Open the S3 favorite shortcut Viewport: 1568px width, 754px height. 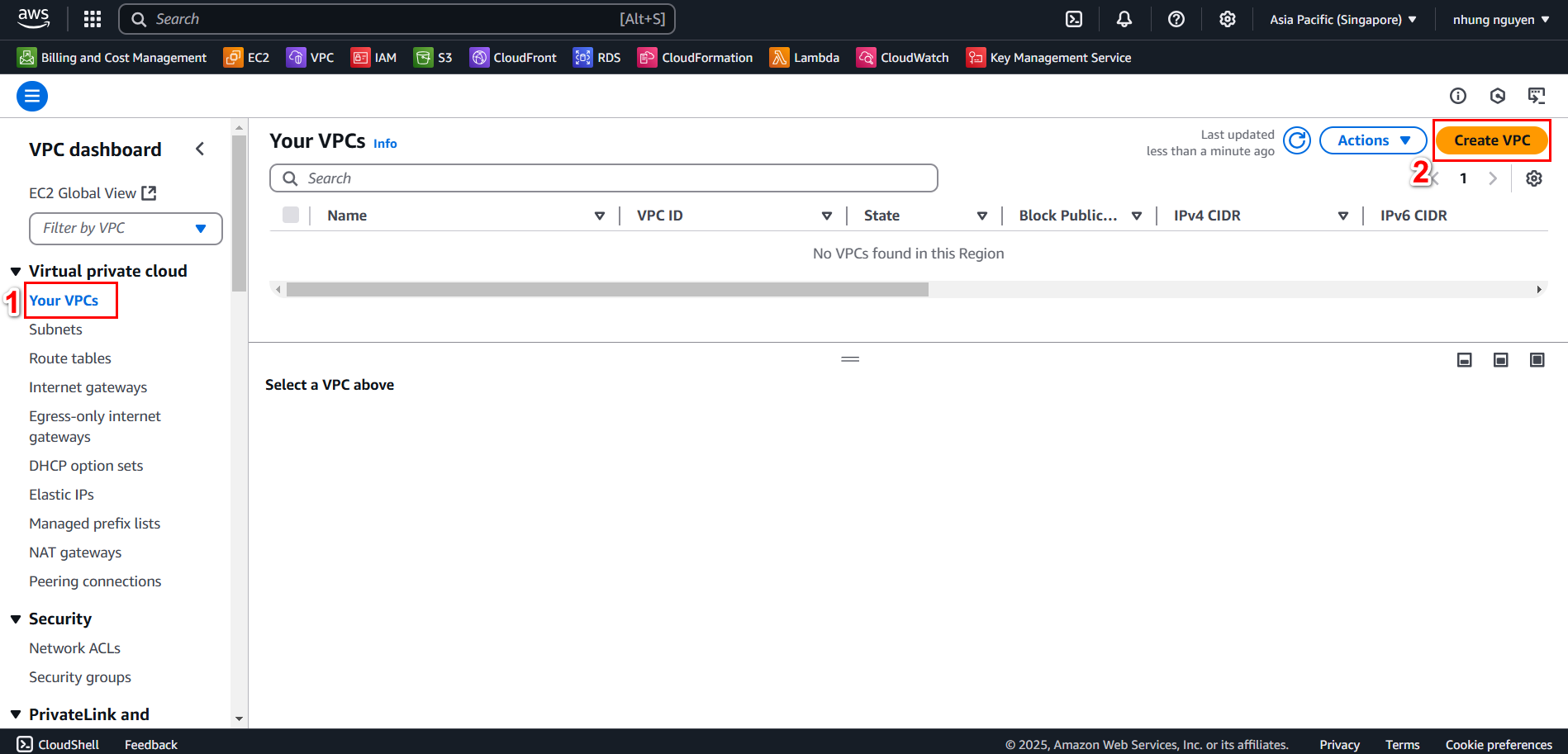click(x=434, y=57)
